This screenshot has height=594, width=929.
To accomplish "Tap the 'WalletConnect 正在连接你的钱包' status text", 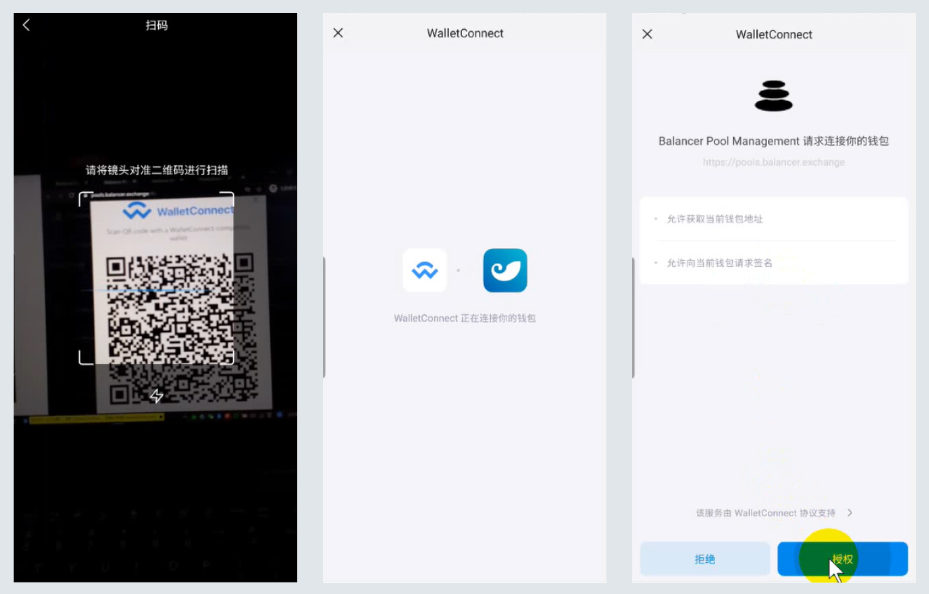I will (x=465, y=318).
